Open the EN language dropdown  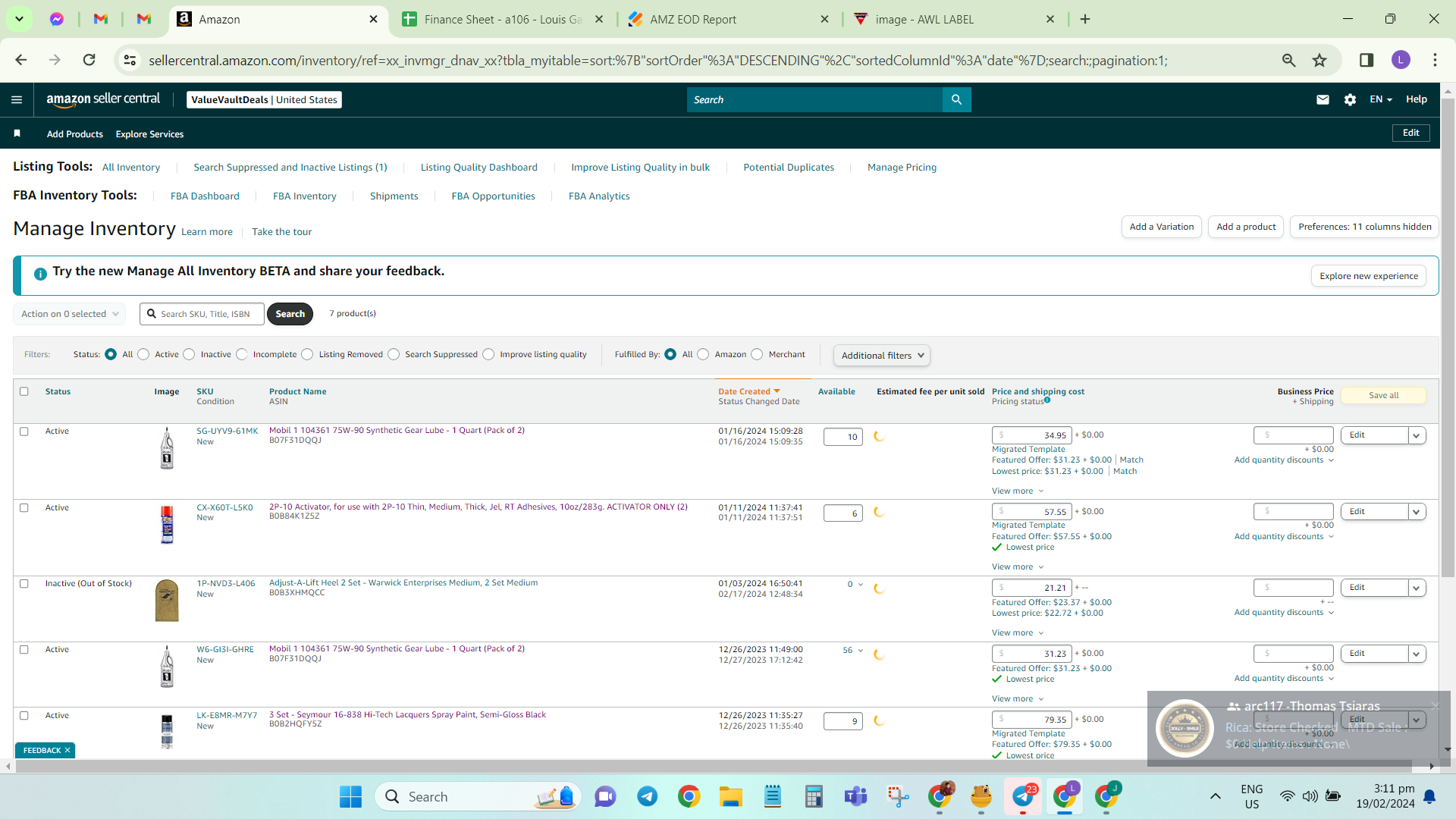click(1380, 99)
